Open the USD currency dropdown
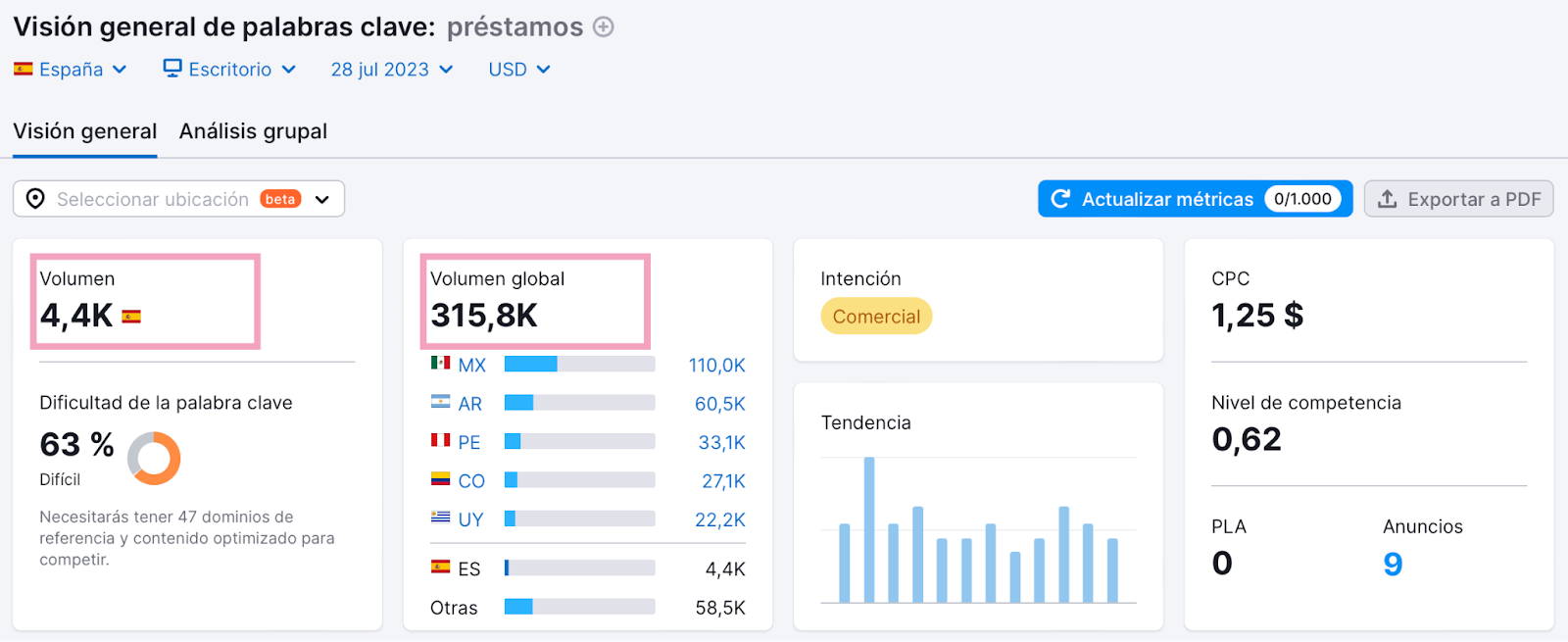Image resolution: width=1568 pixels, height=642 pixels. click(519, 70)
